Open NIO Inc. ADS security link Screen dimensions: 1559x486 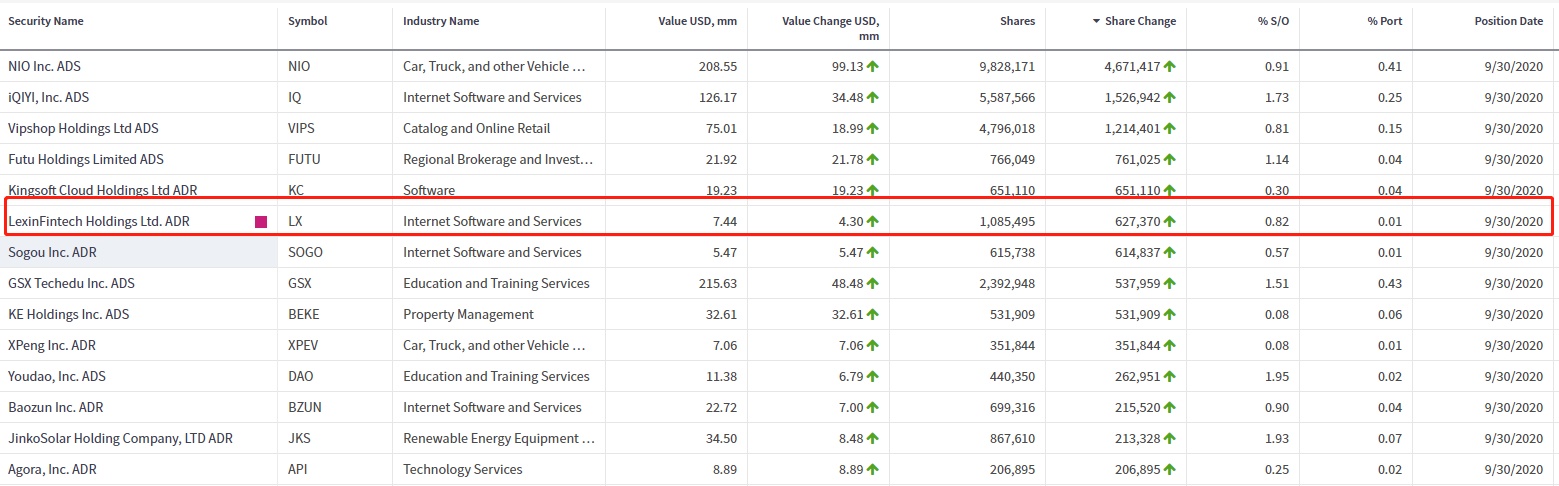pos(45,67)
